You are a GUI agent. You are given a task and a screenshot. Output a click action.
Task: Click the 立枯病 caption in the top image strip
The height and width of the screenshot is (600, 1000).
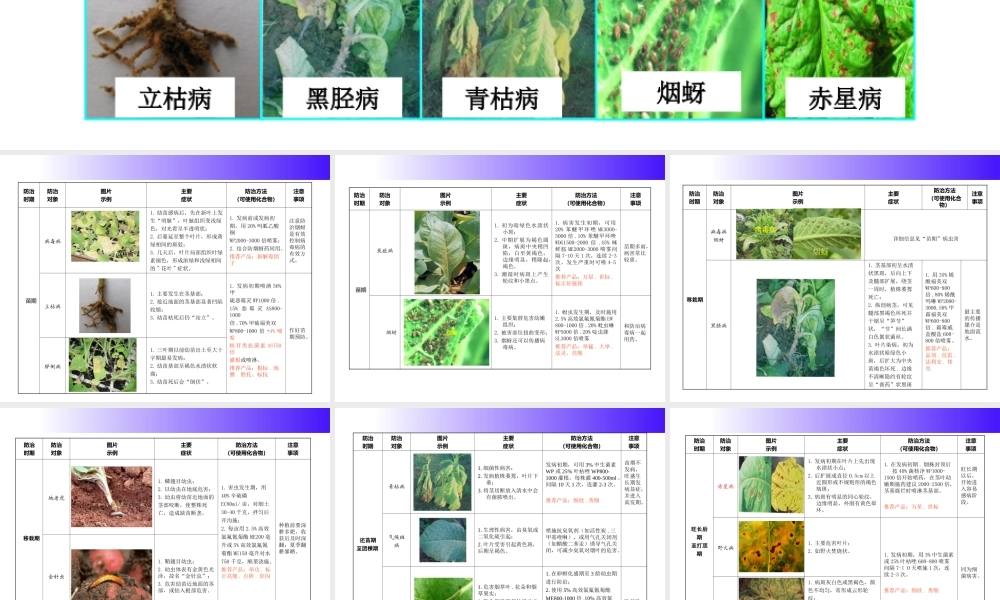pos(172,98)
